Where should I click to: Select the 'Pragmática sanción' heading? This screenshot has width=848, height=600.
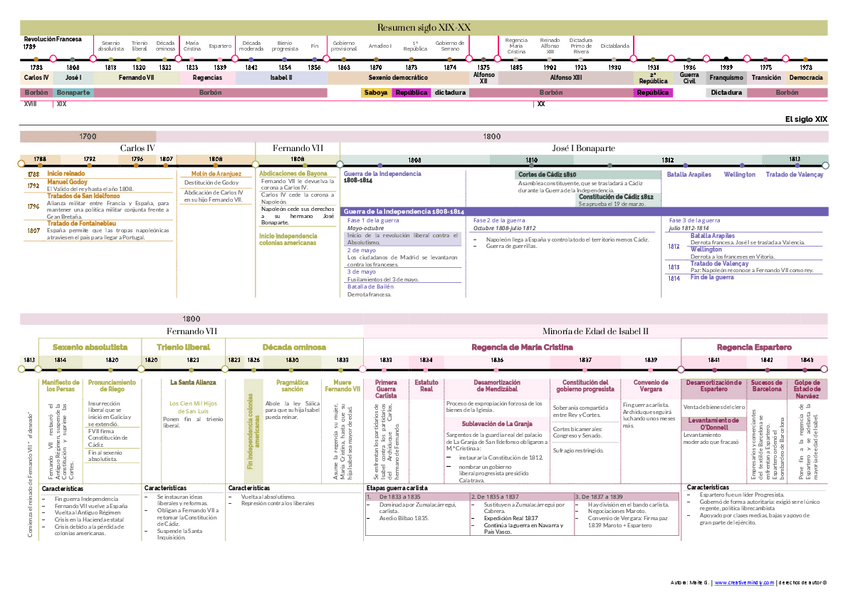tap(292, 385)
